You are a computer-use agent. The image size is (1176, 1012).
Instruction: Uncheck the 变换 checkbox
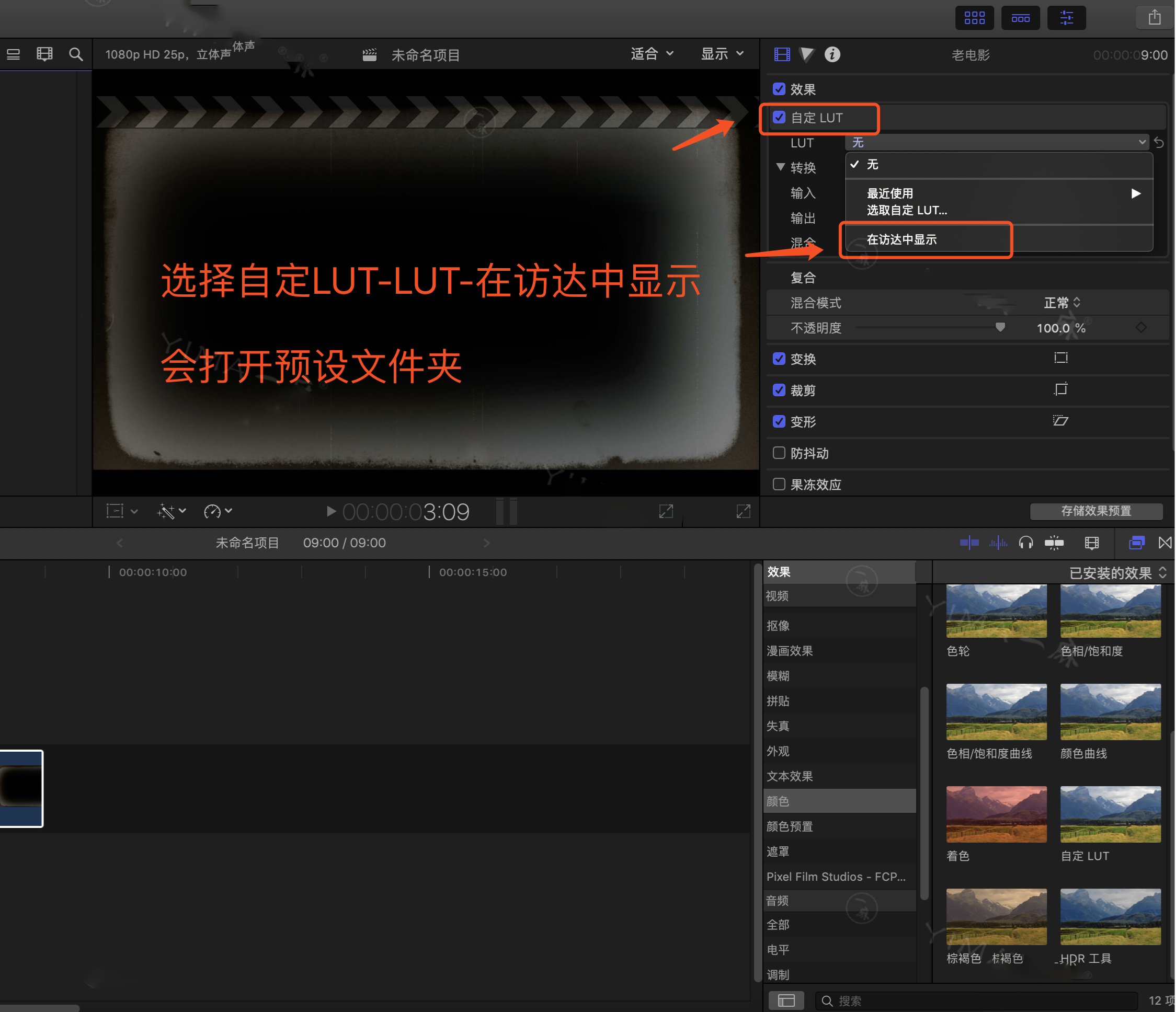[x=779, y=359]
